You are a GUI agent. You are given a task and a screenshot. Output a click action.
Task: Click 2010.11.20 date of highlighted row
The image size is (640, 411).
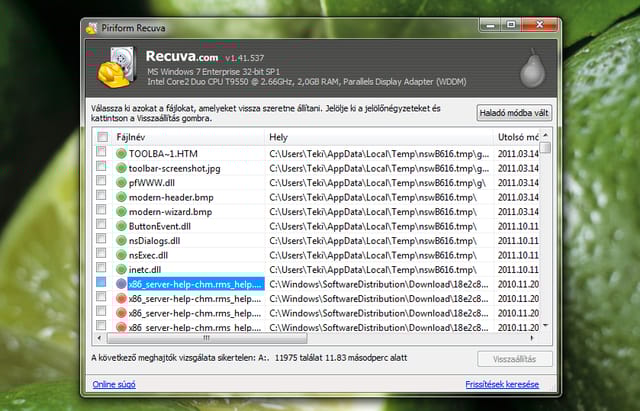pos(518,284)
